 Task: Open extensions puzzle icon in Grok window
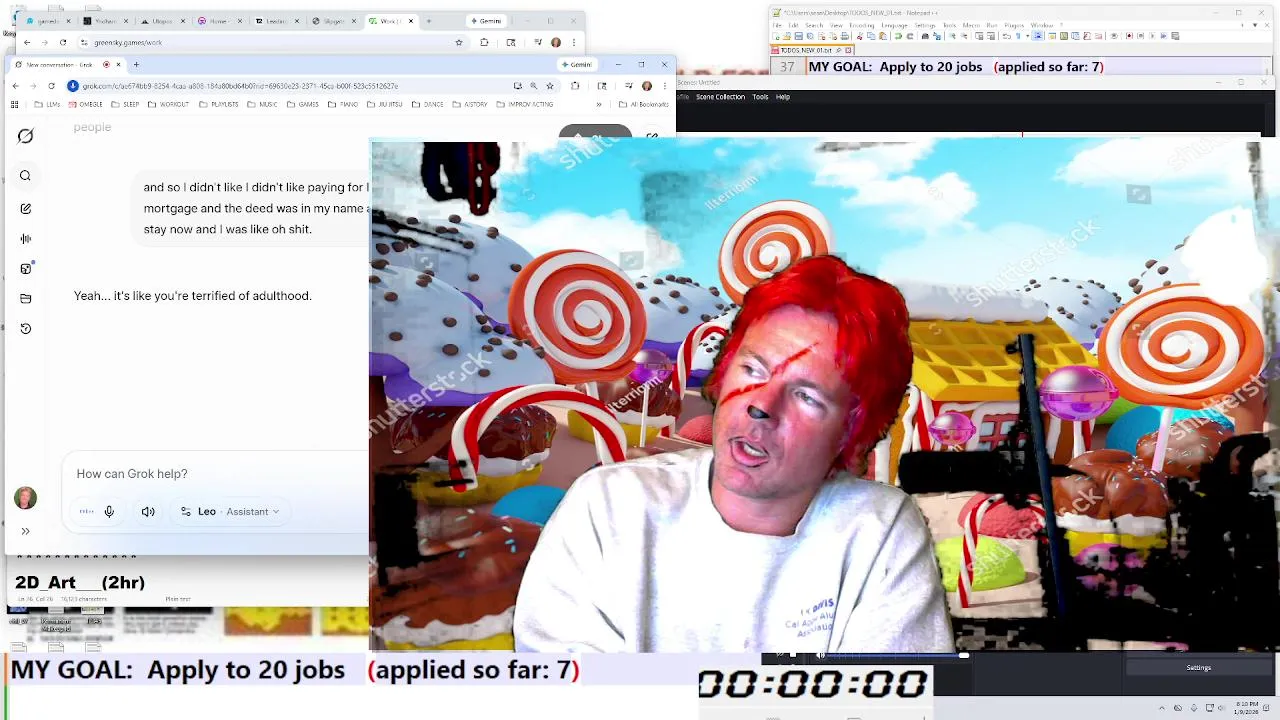pyautogui.click(x=575, y=86)
